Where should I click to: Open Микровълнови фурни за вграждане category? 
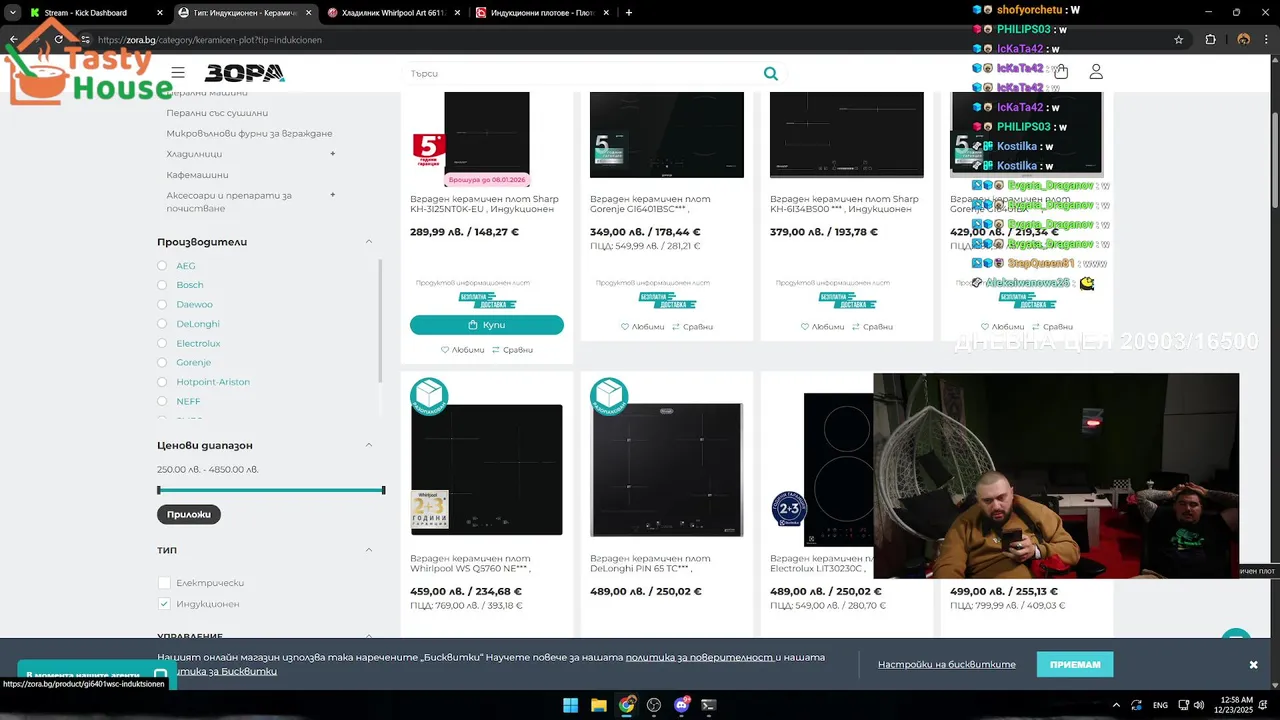click(x=249, y=133)
